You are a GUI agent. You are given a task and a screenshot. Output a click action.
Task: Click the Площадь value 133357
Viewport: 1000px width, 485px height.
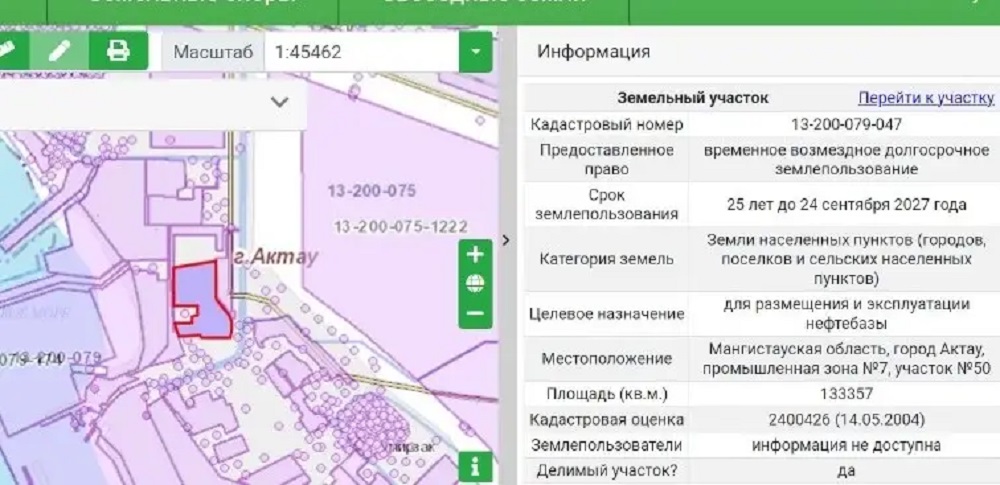tap(846, 393)
